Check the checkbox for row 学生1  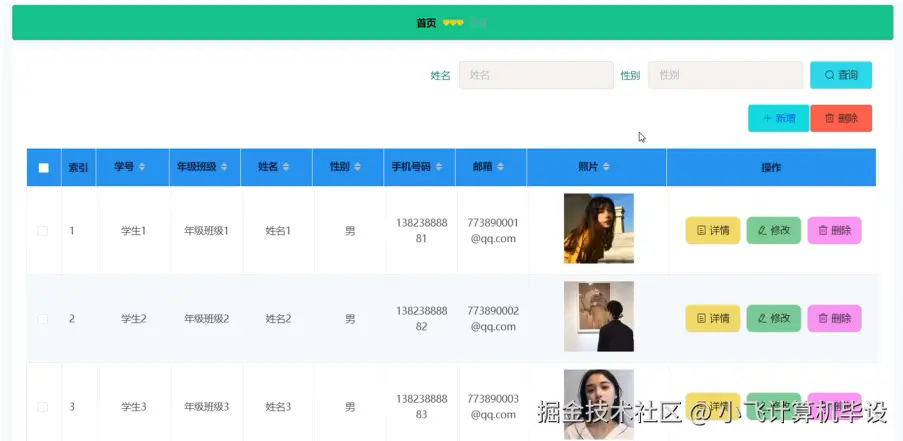tap(43, 231)
